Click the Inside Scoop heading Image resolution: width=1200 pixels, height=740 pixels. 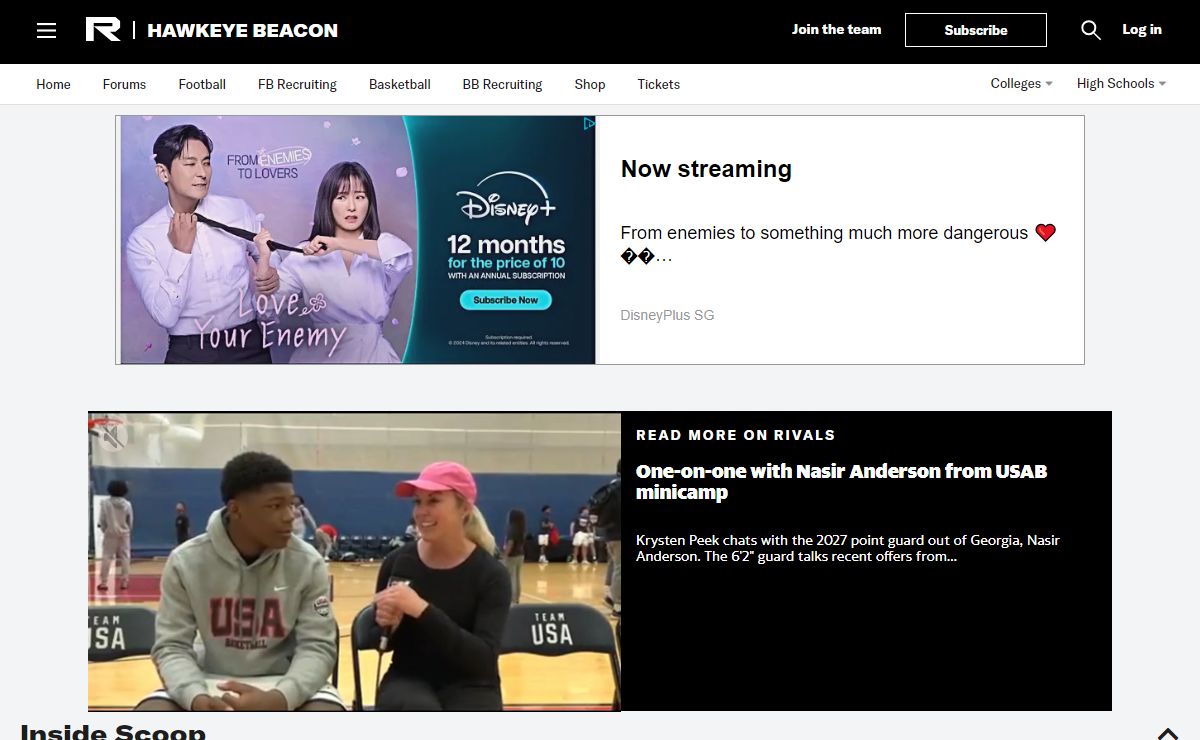(113, 731)
